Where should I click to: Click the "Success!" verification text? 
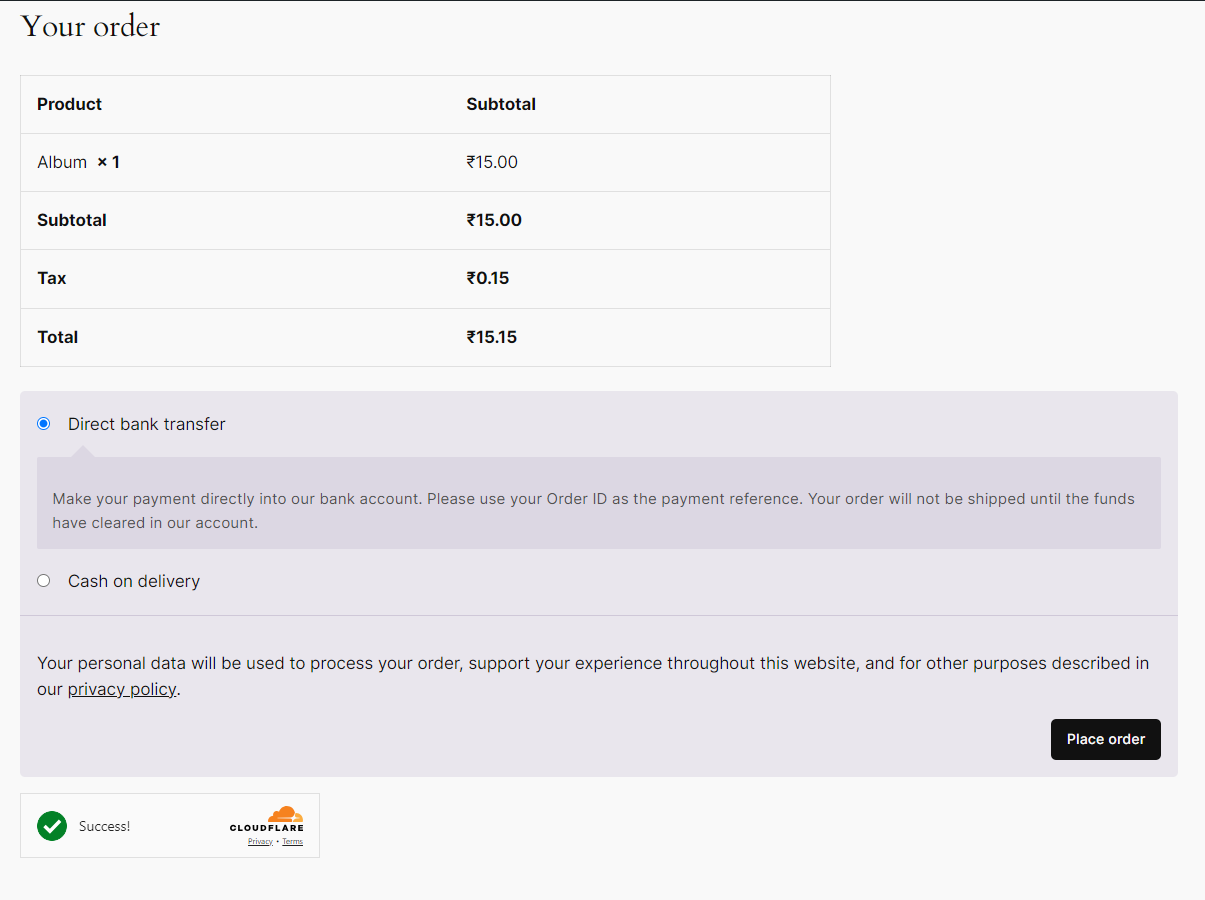[104, 826]
